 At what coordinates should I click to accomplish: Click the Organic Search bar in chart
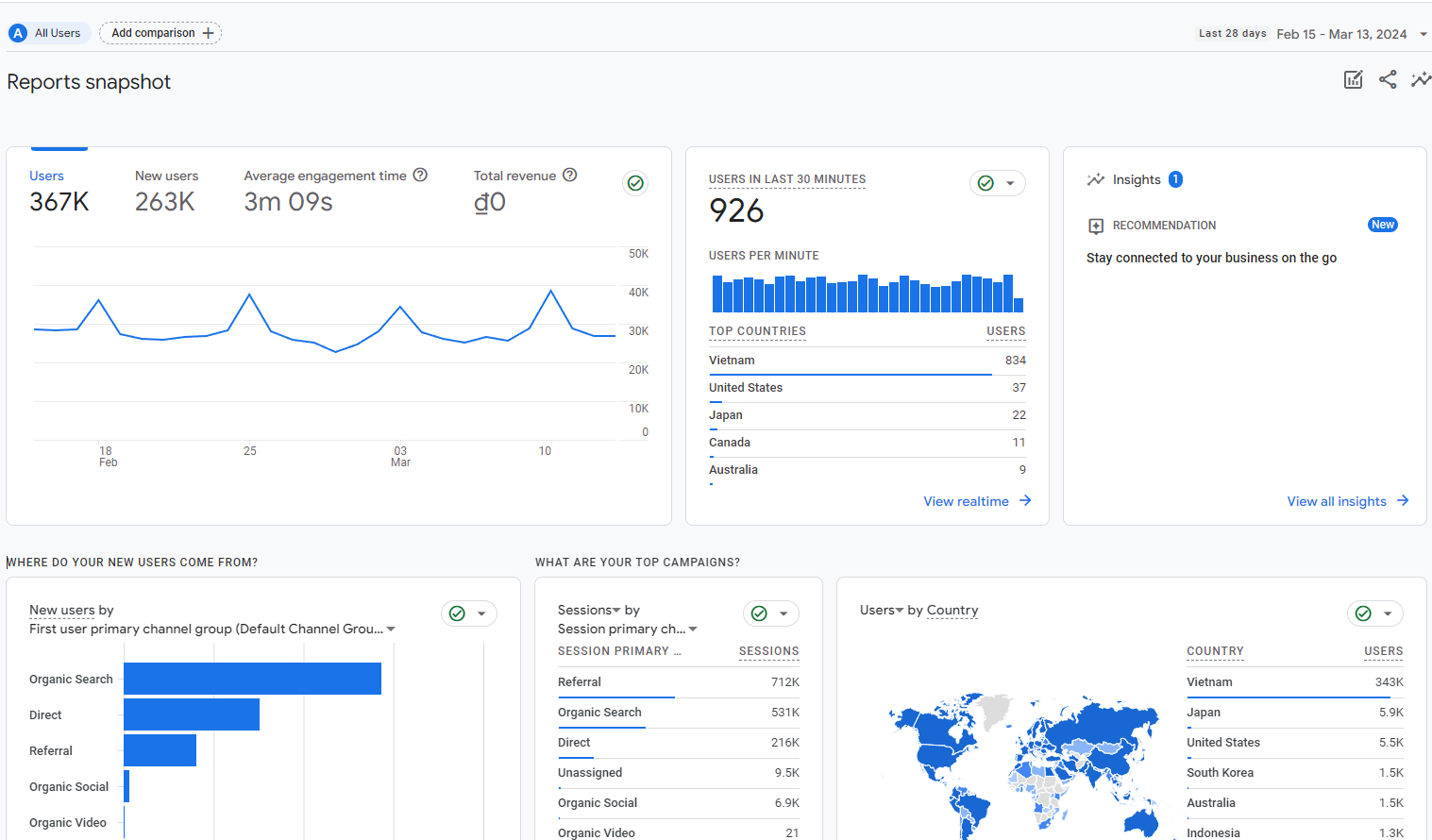(252, 679)
